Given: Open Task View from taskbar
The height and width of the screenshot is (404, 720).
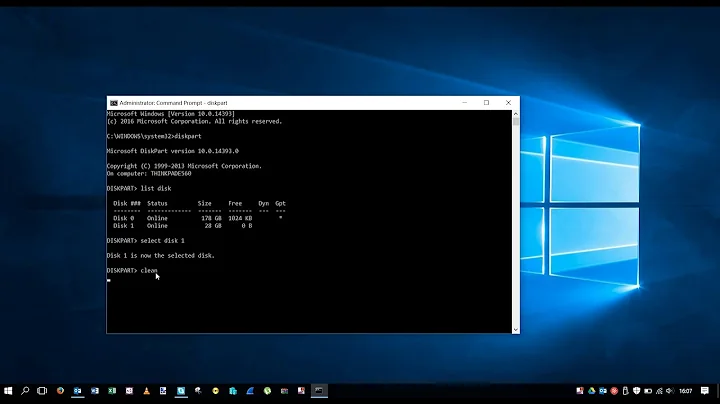Looking at the screenshot, I should tap(42, 391).
